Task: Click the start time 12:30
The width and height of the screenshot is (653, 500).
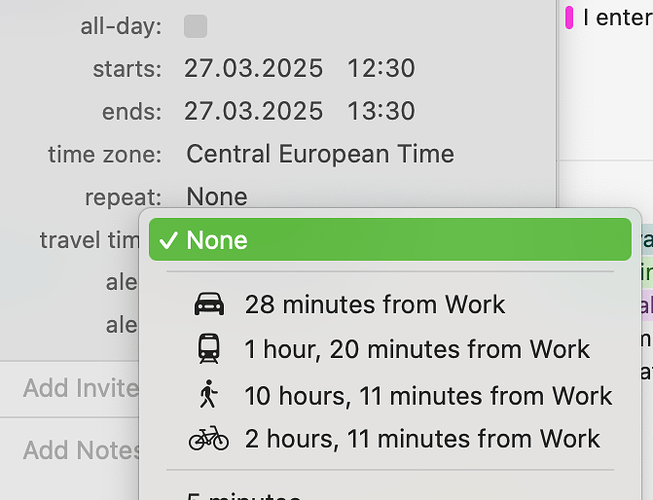Action: [x=381, y=68]
